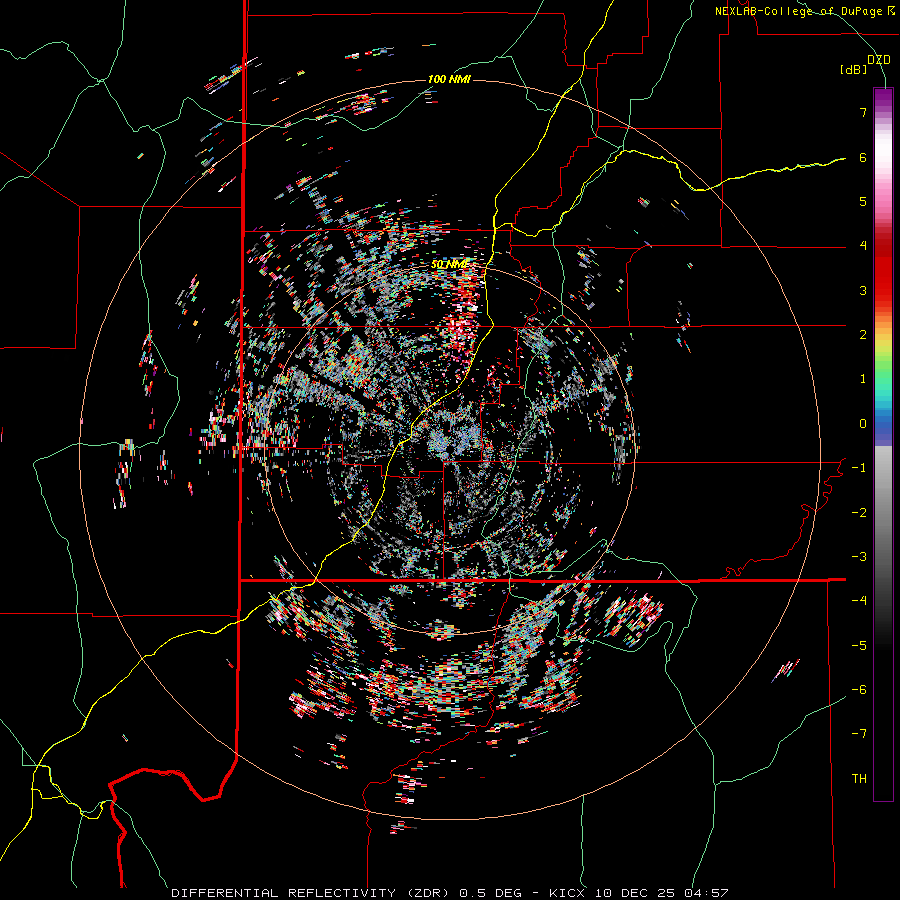Click the TH label on the legend
Image resolution: width=900 pixels, height=900 pixels.
pos(859,779)
